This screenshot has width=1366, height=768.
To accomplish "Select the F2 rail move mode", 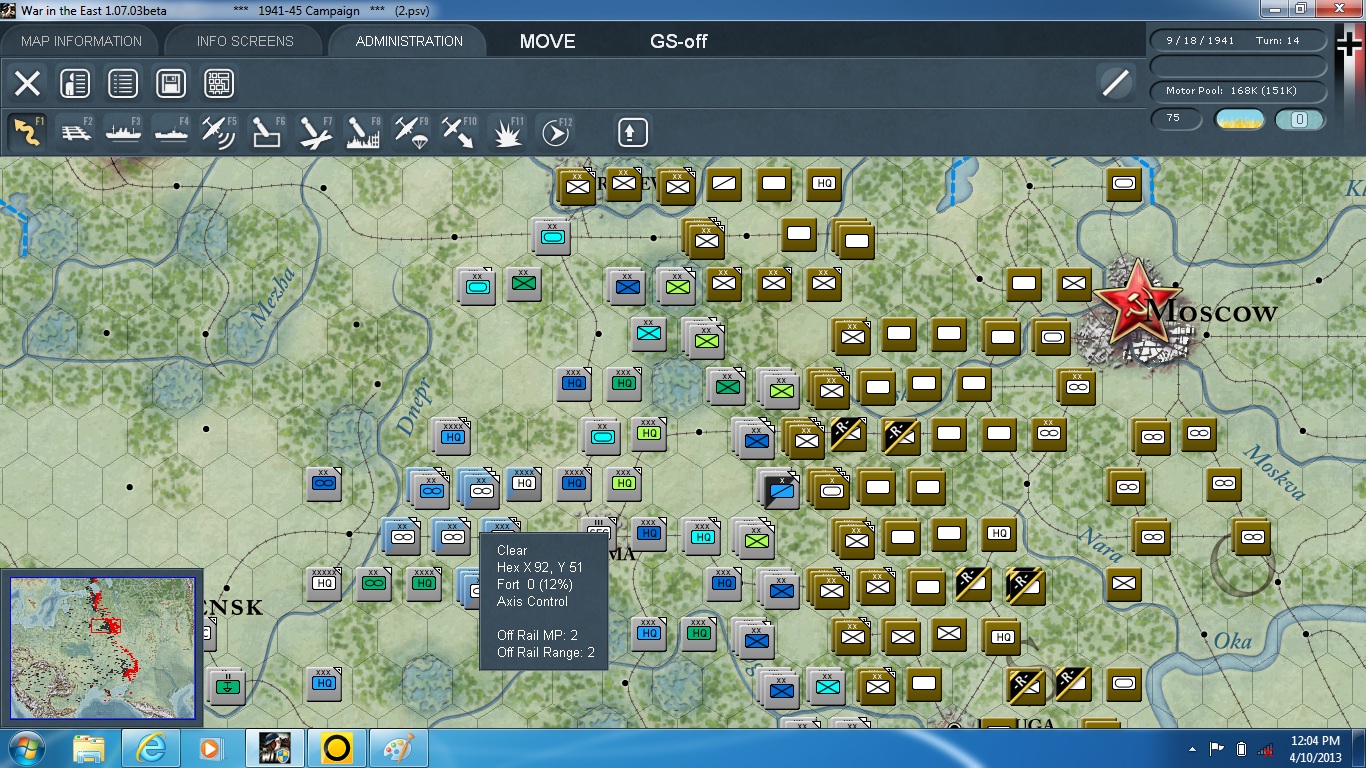I will click(x=75, y=132).
